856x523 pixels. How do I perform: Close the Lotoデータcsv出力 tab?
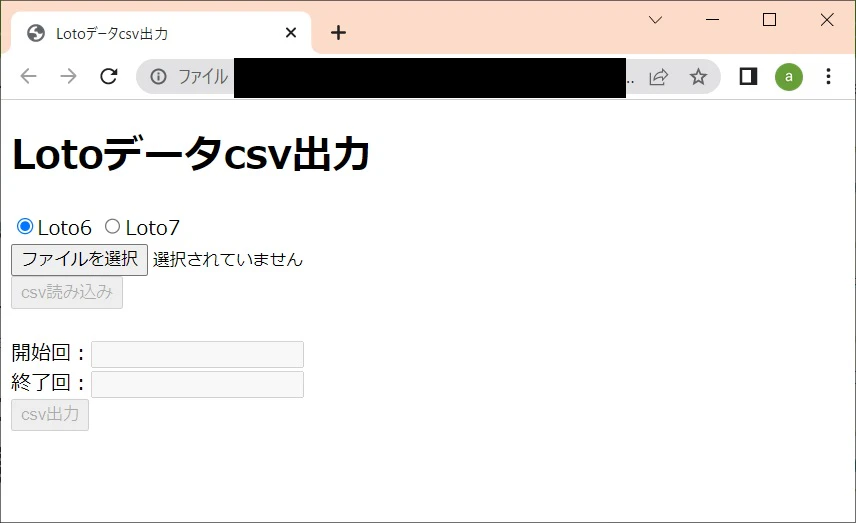(291, 33)
